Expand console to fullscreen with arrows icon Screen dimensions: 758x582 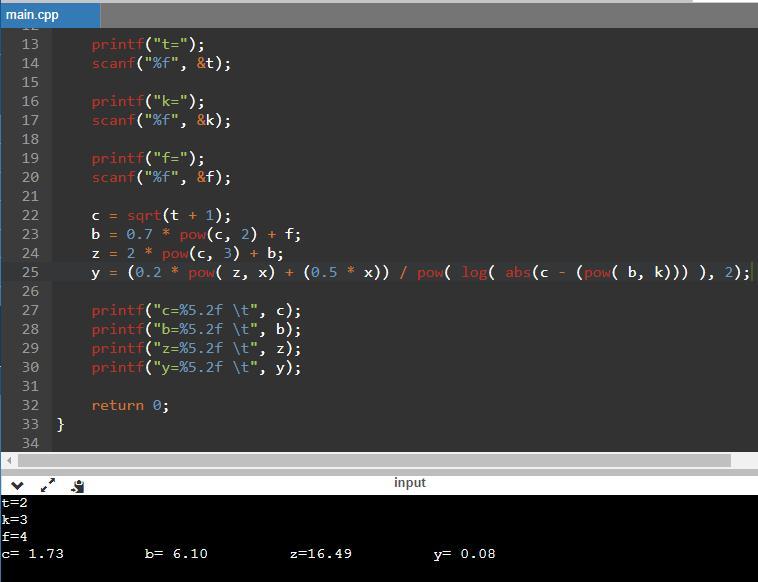(x=48, y=485)
